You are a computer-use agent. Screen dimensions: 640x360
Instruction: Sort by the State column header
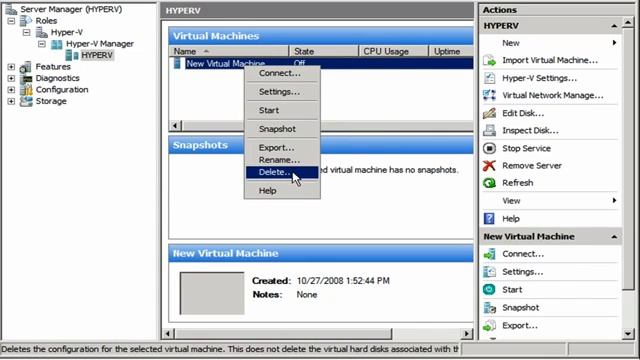point(324,51)
